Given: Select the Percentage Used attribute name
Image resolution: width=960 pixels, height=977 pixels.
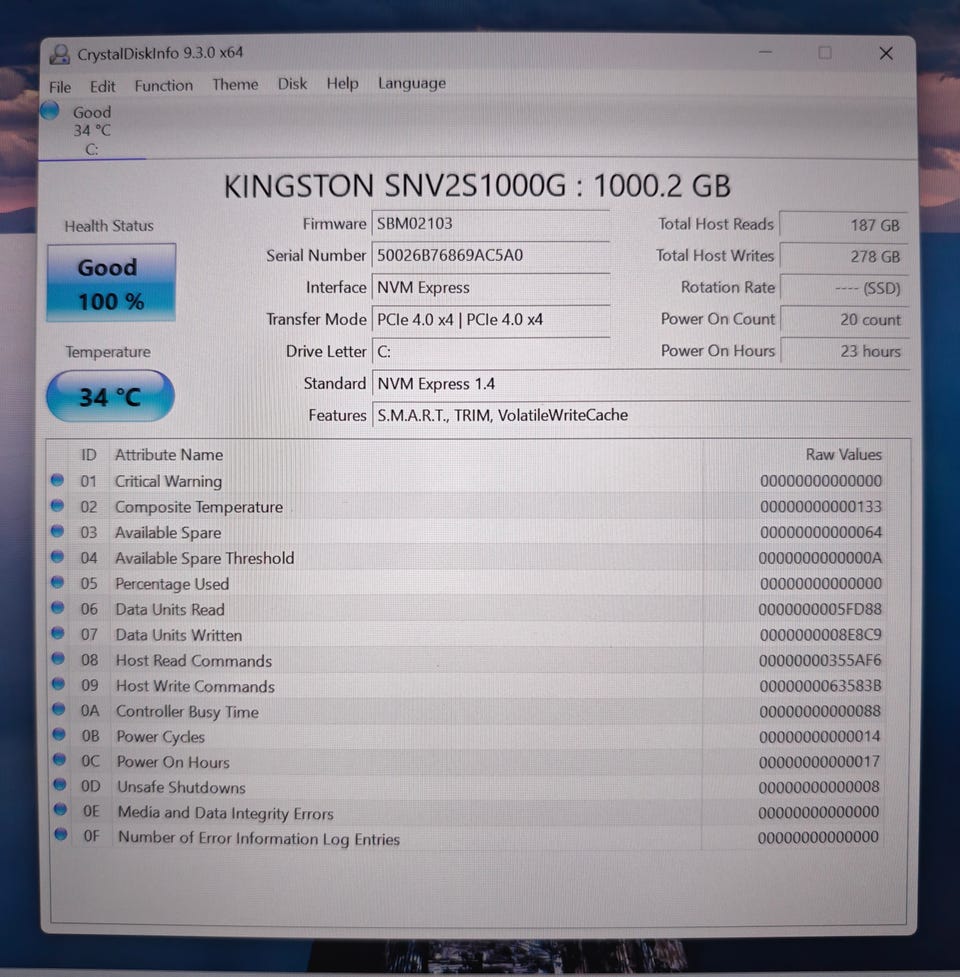Looking at the screenshot, I should (x=172, y=584).
